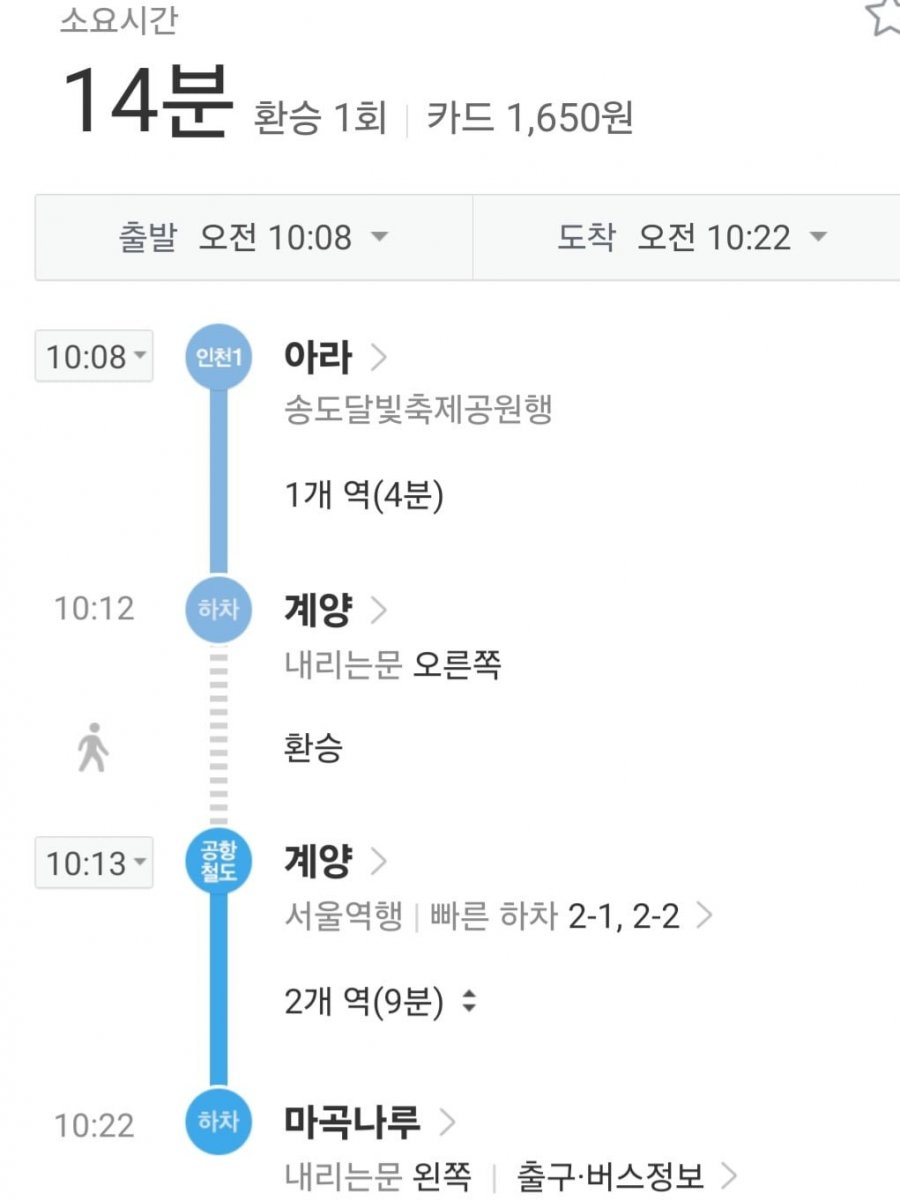This screenshot has height=1200, width=900.
Task: Open 마곡나루 station details
Action: coord(370,1122)
